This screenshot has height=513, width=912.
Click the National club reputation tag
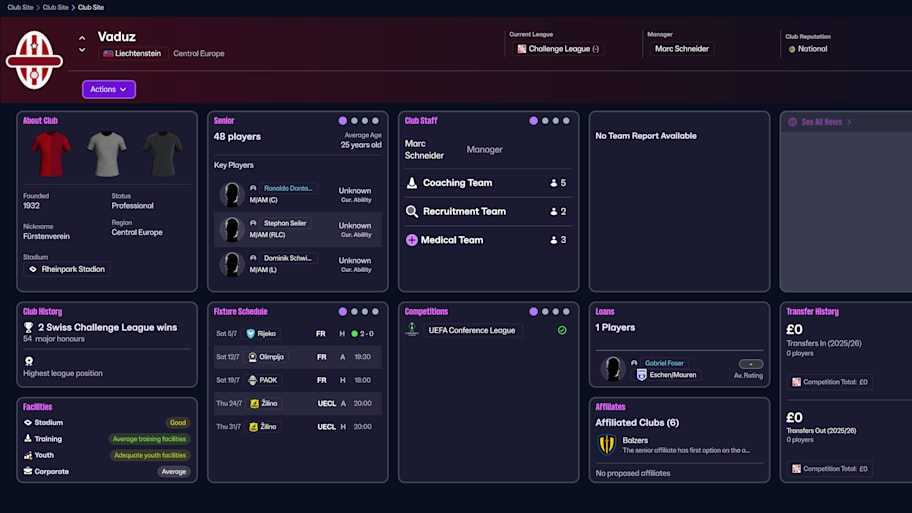[807, 49]
